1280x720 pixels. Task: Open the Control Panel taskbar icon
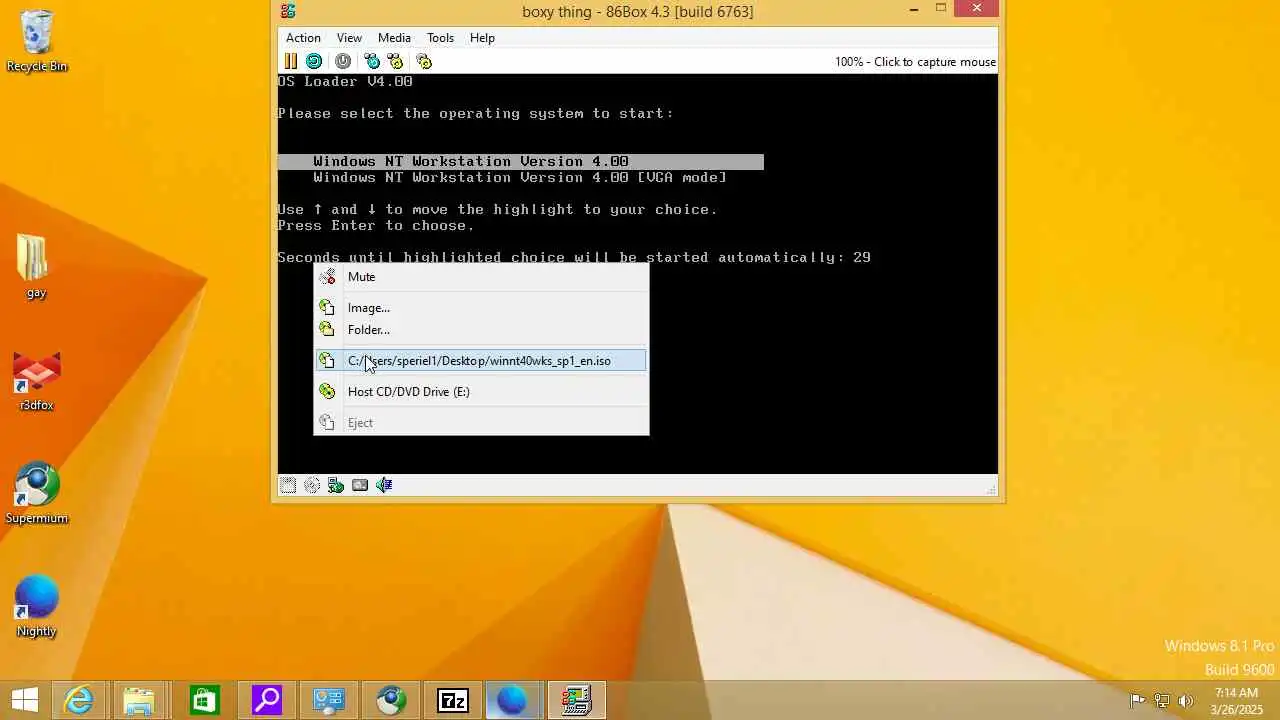[329, 701]
